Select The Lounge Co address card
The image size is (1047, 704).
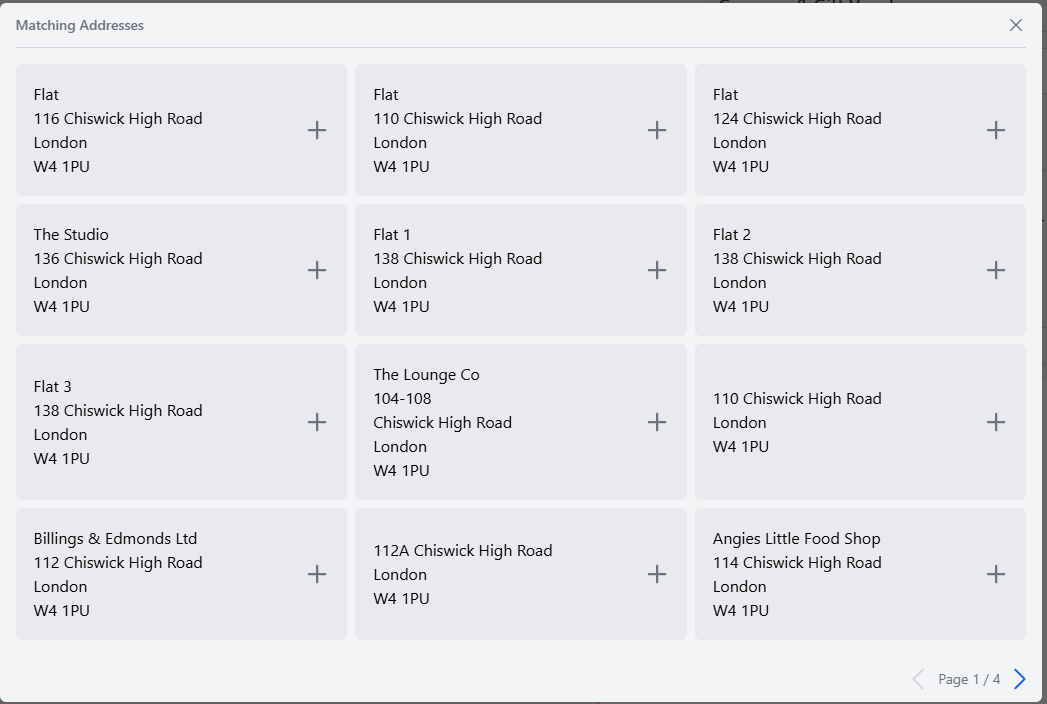point(521,422)
